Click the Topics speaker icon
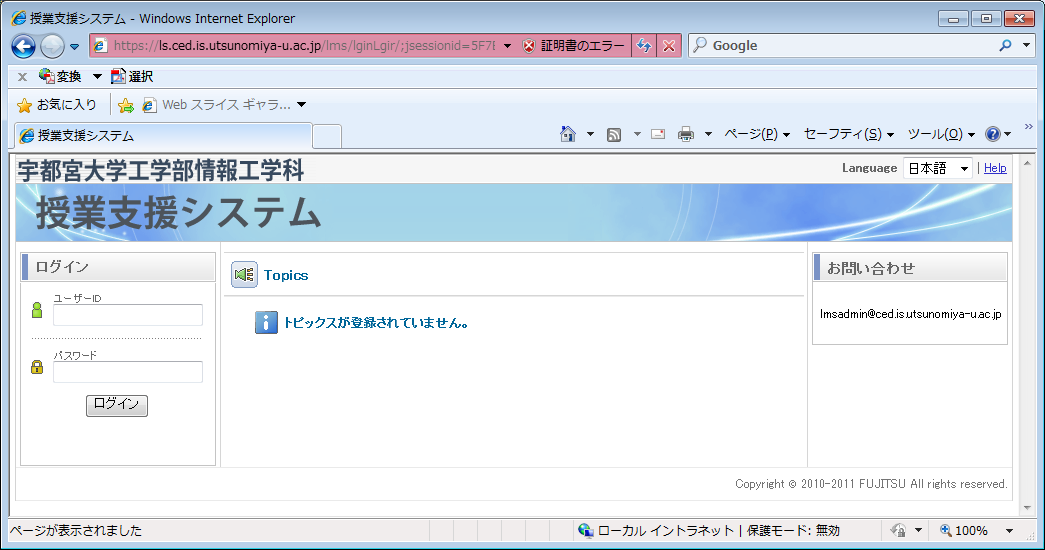Viewport: 1045px width, 550px height. tap(244, 275)
